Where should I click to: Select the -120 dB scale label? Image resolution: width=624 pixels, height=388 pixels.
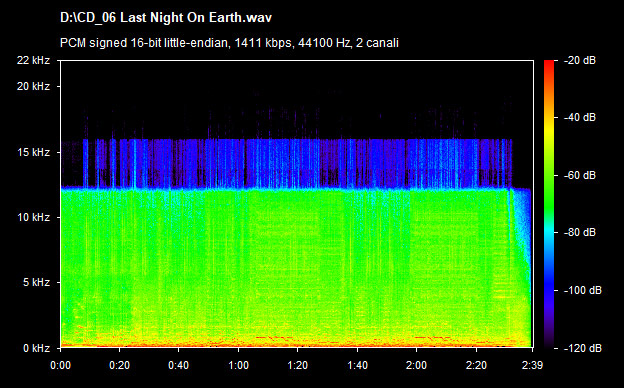[x=583, y=348]
